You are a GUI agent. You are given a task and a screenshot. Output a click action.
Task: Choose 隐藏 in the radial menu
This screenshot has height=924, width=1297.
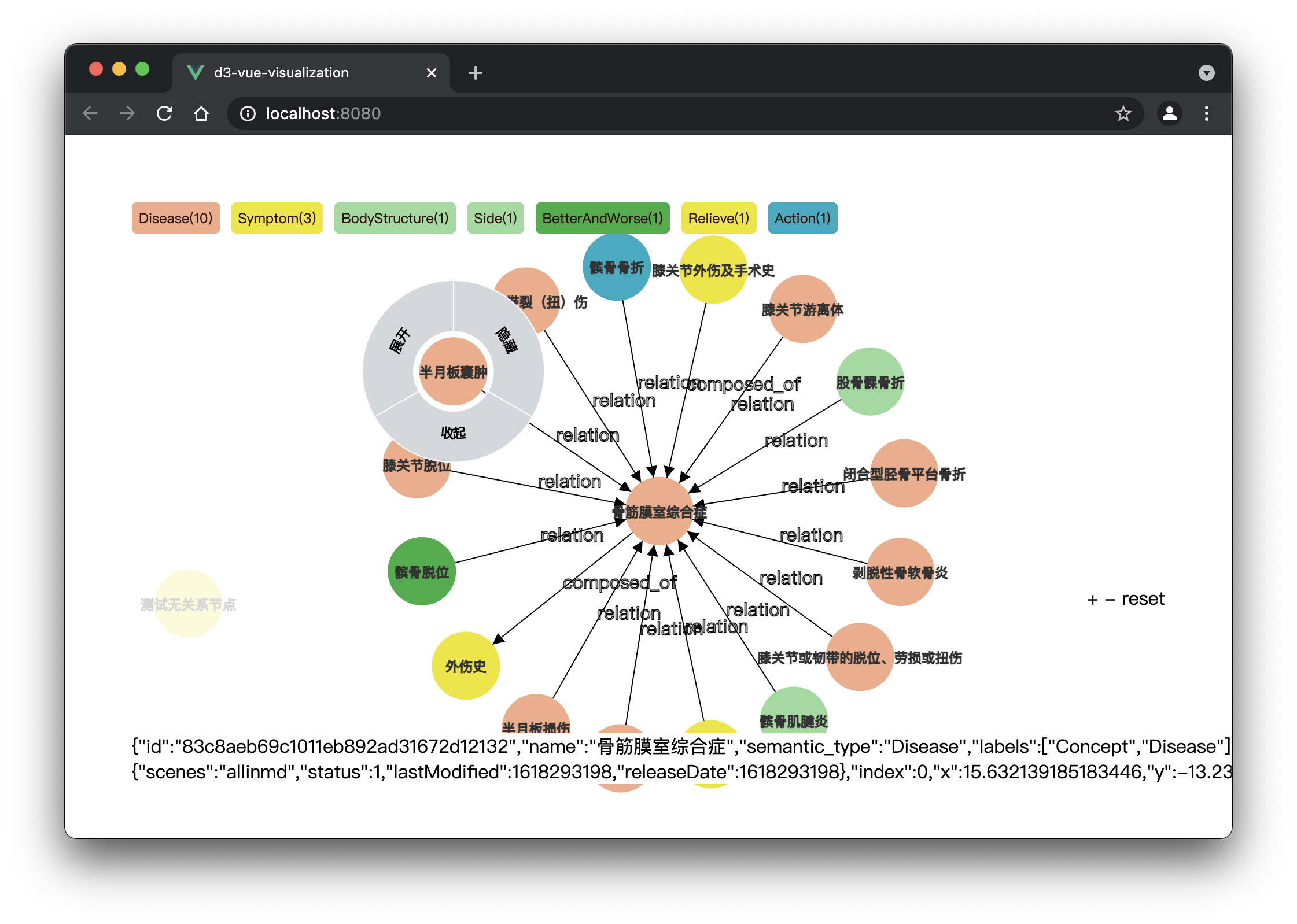507,340
